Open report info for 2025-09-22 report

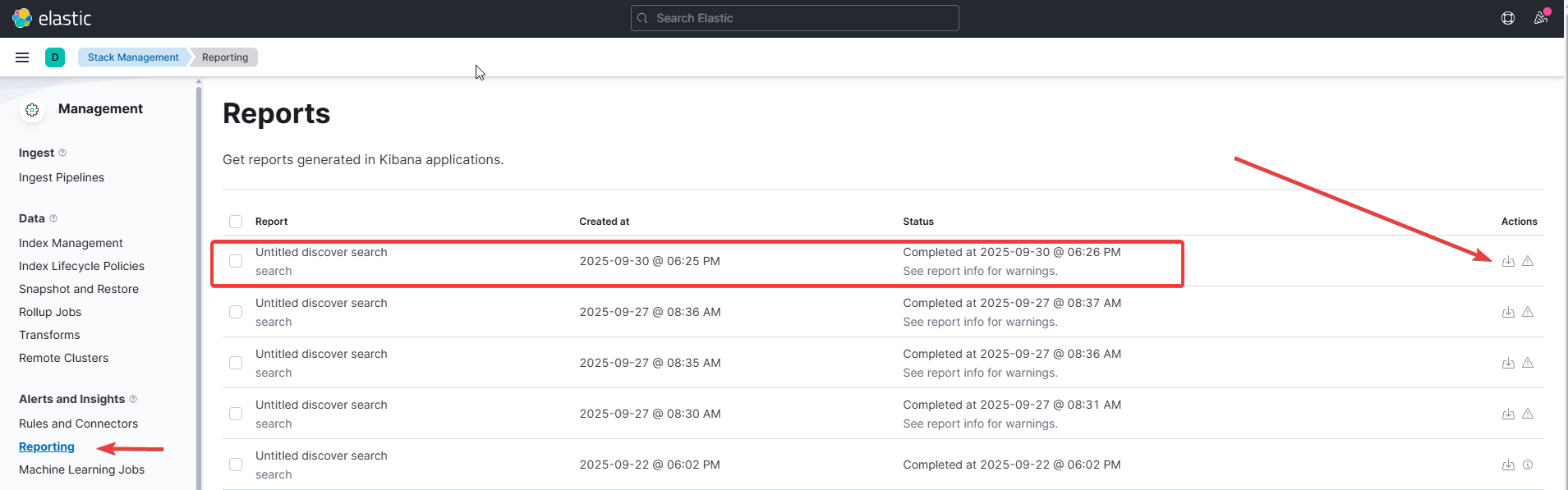[1528, 465]
